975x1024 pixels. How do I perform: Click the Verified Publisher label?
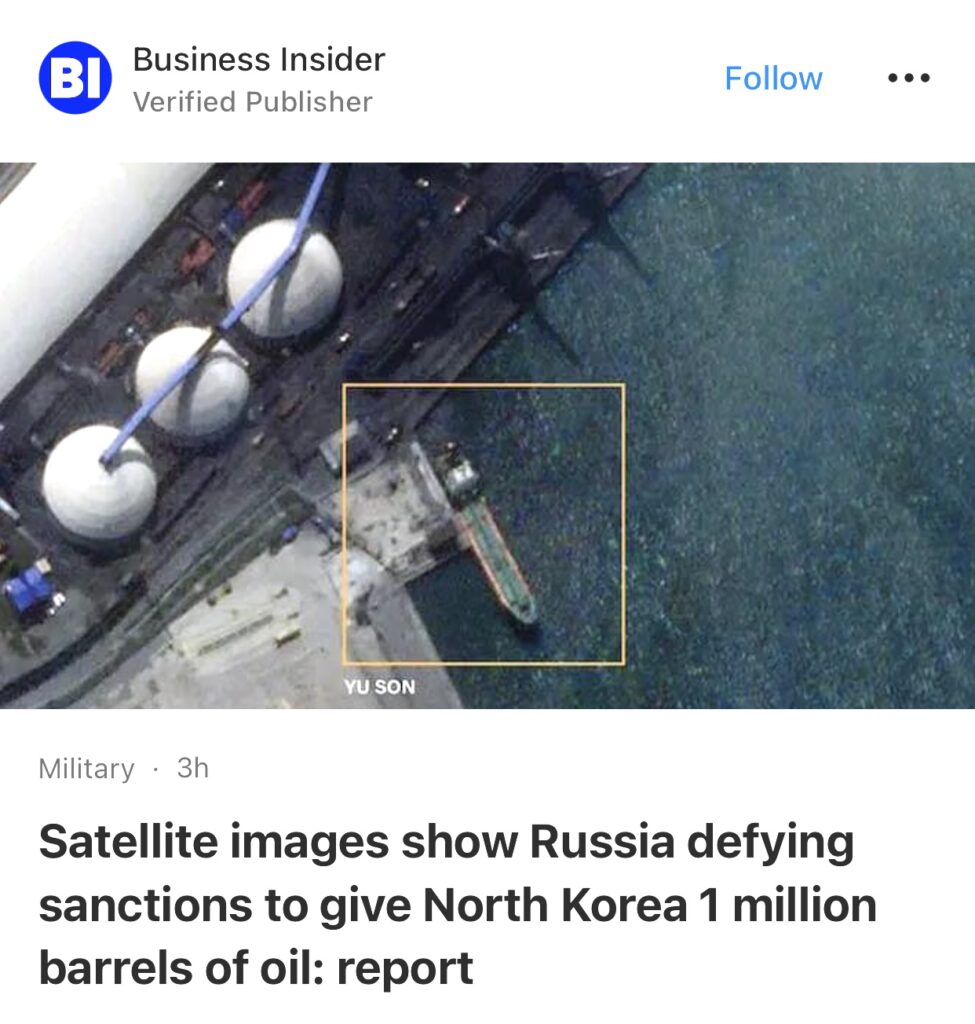pos(252,102)
